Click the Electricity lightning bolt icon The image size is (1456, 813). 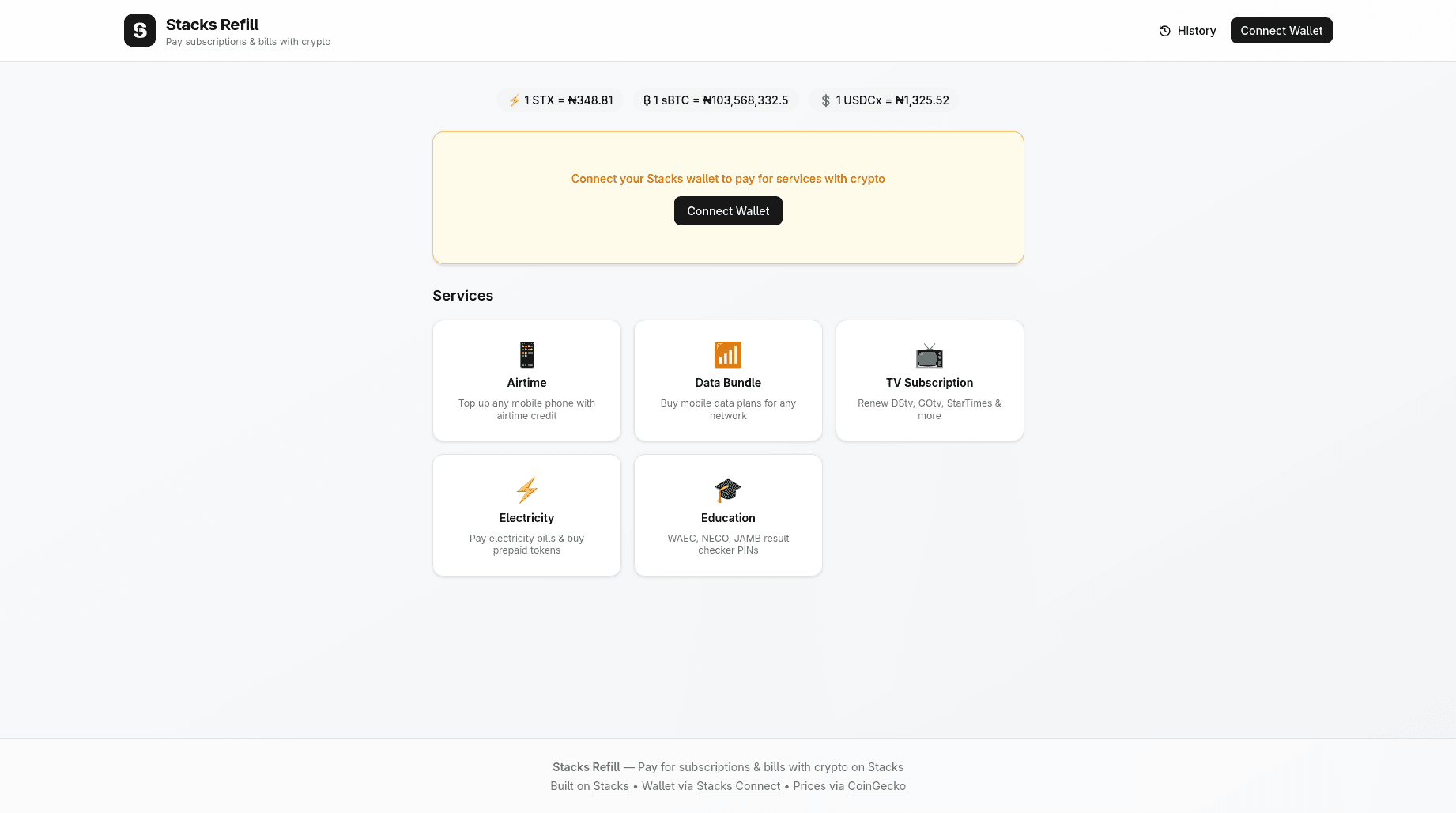[526, 490]
